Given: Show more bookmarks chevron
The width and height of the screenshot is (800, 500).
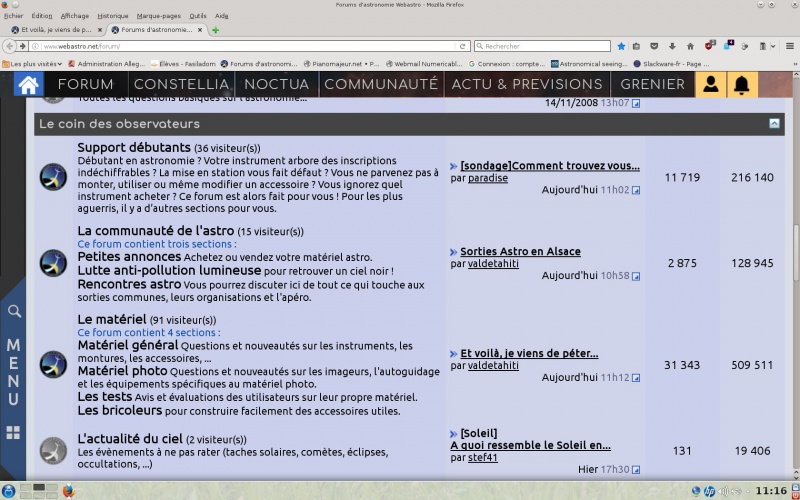Looking at the screenshot, I should 795,64.
